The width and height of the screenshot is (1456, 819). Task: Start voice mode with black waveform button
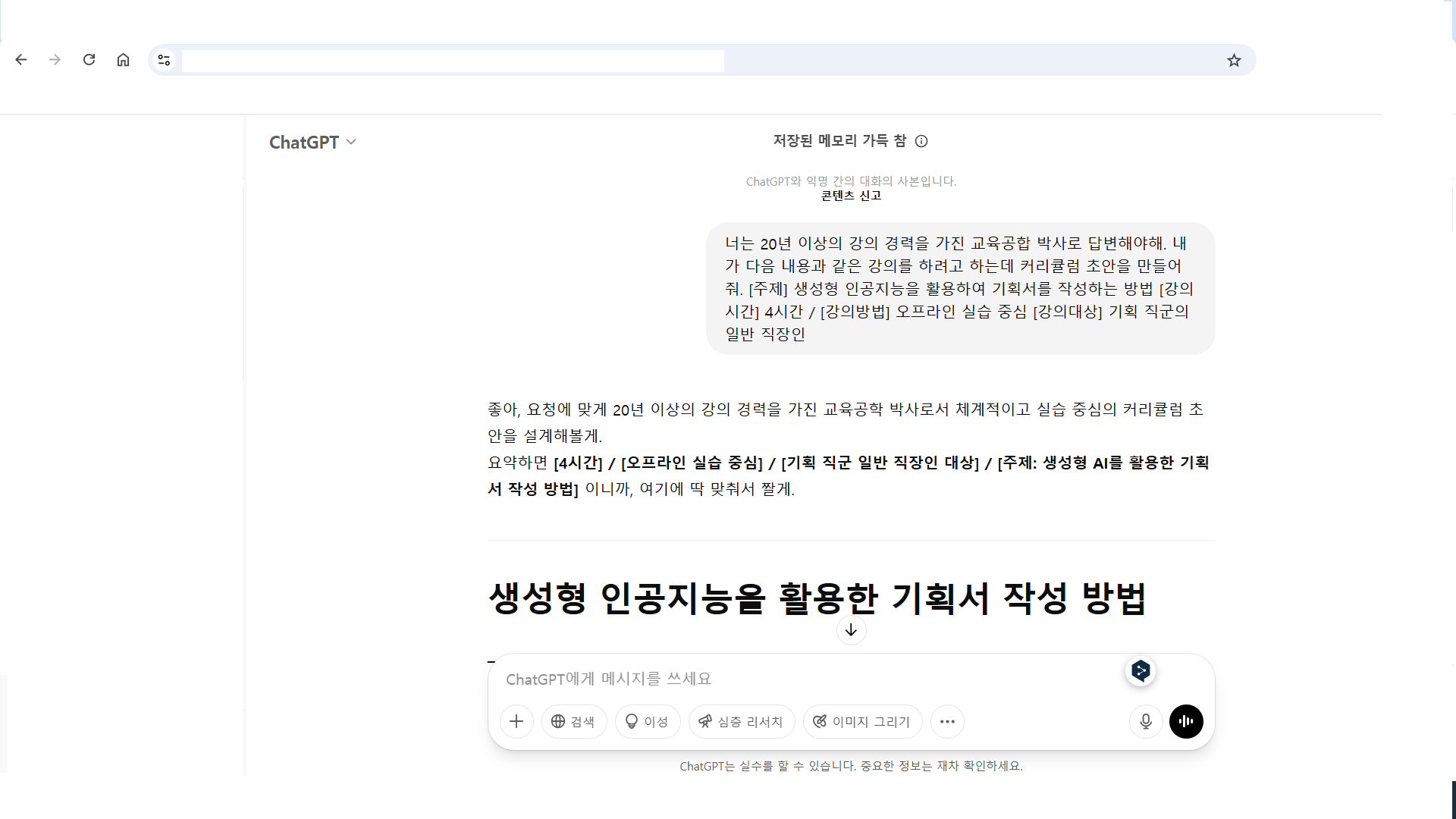pyautogui.click(x=1186, y=721)
